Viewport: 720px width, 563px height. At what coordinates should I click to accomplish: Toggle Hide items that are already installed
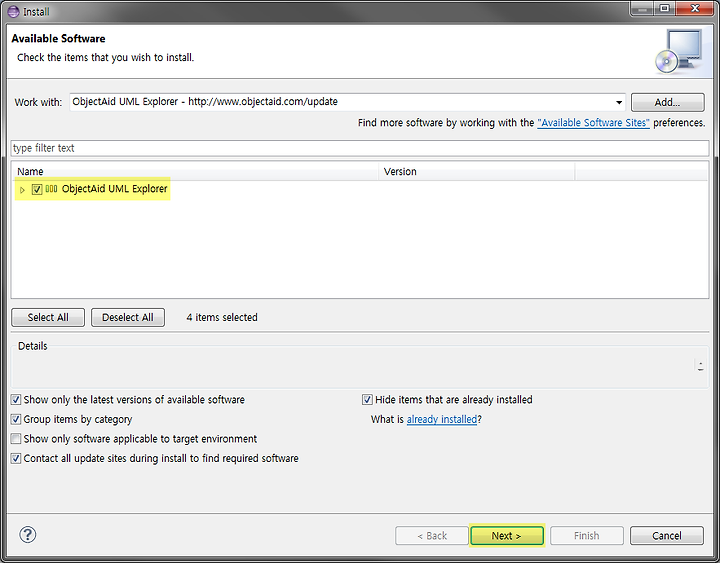[x=367, y=400]
